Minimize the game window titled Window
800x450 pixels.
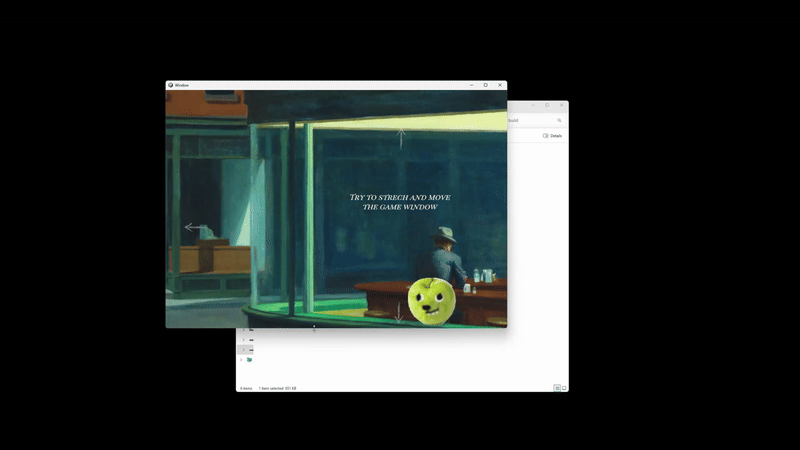pyautogui.click(x=471, y=85)
